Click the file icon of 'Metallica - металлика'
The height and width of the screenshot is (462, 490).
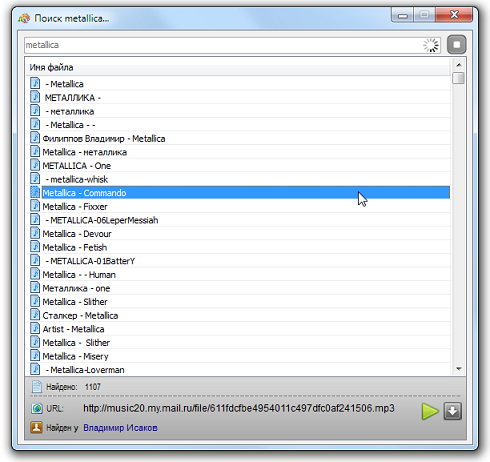coord(35,152)
